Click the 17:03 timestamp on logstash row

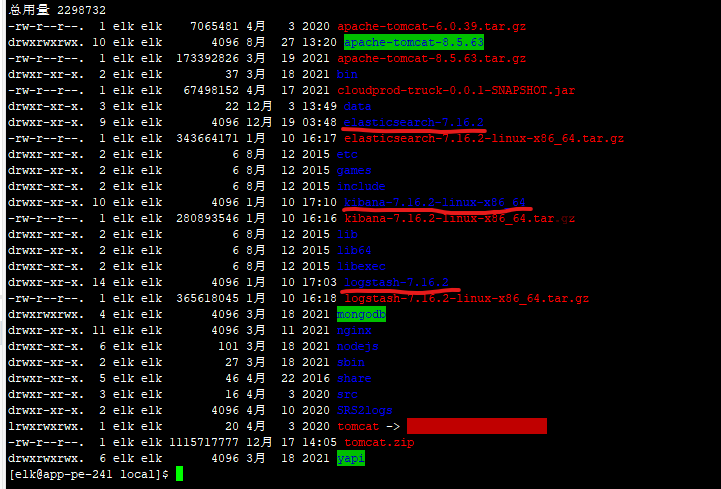(x=319, y=282)
